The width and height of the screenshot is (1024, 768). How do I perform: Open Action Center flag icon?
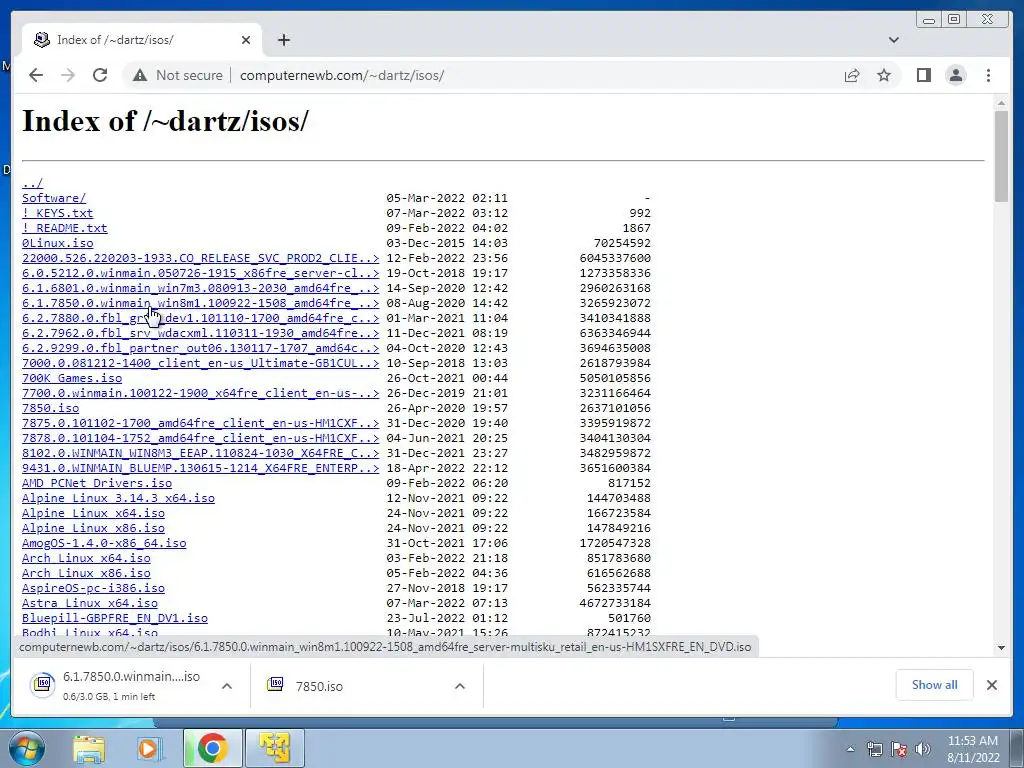[x=899, y=749]
